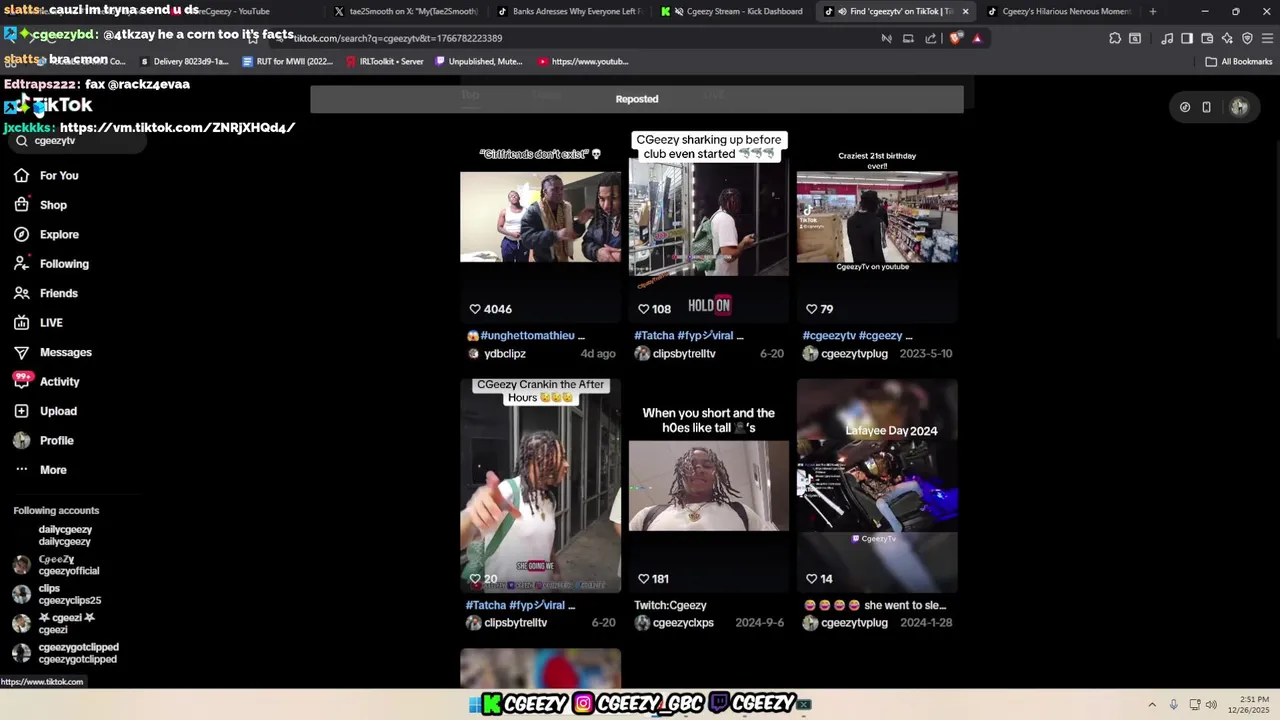Play the CGeezy Crankin the After Hours video
Viewport: 1280px width, 720px height.
pyautogui.click(x=540, y=485)
